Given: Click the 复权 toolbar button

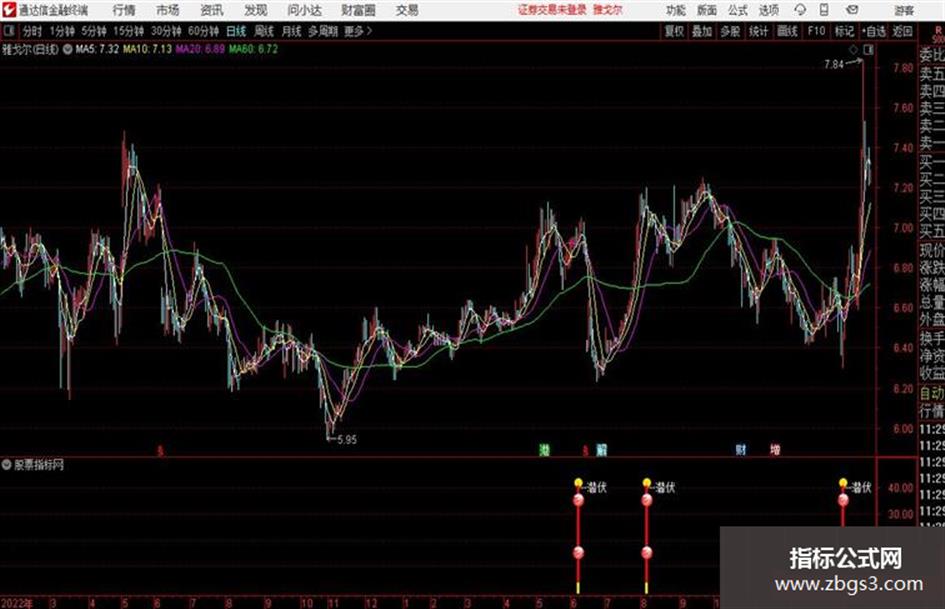Looking at the screenshot, I should (674, 31).
